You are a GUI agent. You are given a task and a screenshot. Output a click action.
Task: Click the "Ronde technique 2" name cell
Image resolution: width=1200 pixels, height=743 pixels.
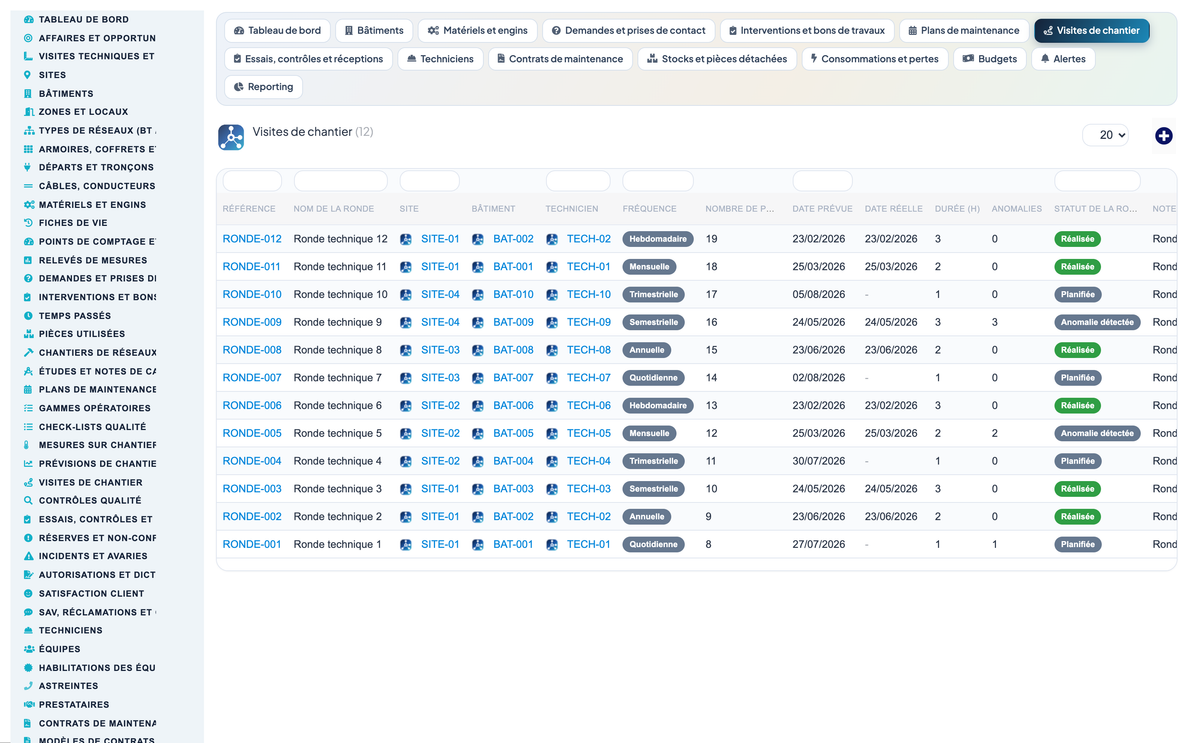coord(338,517)
